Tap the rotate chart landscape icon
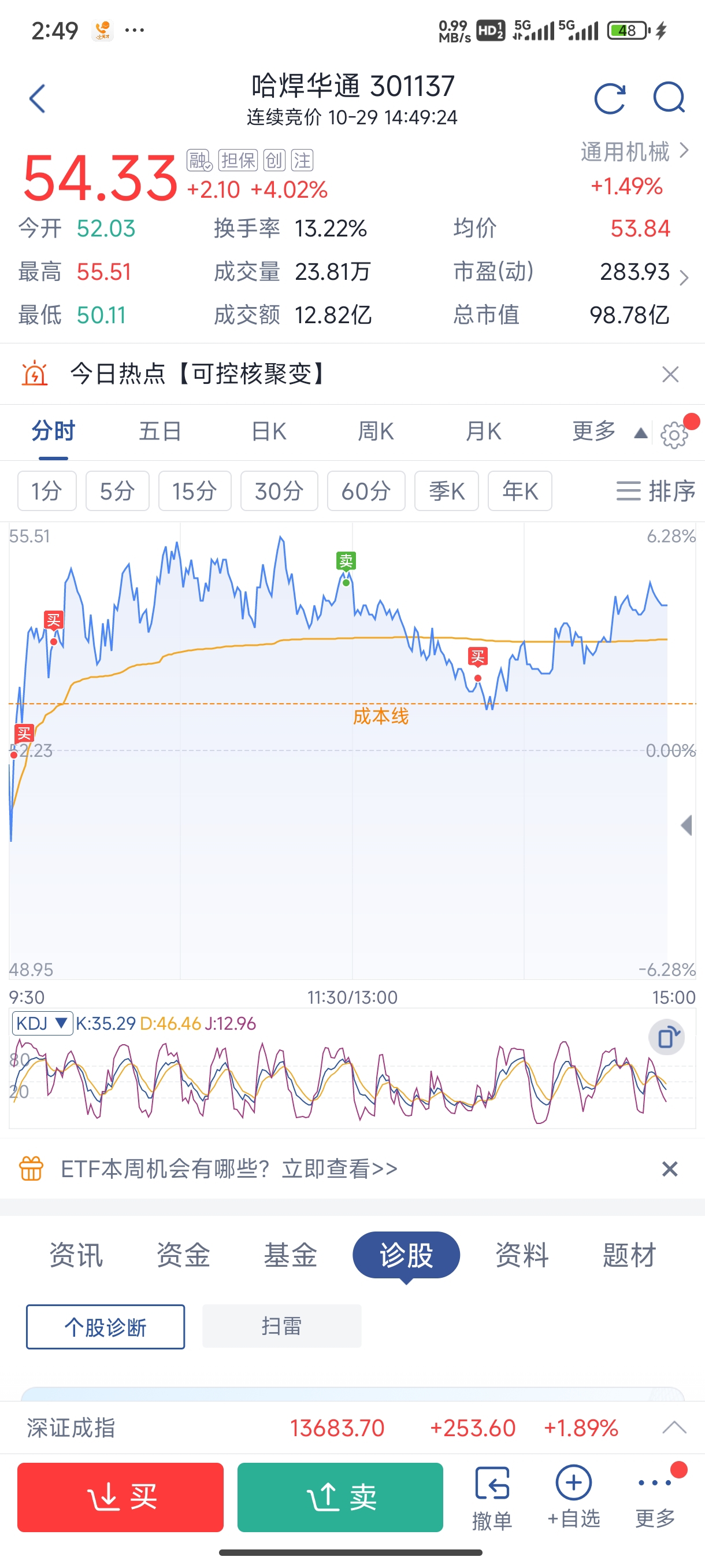 click(x=667, y=1037)
